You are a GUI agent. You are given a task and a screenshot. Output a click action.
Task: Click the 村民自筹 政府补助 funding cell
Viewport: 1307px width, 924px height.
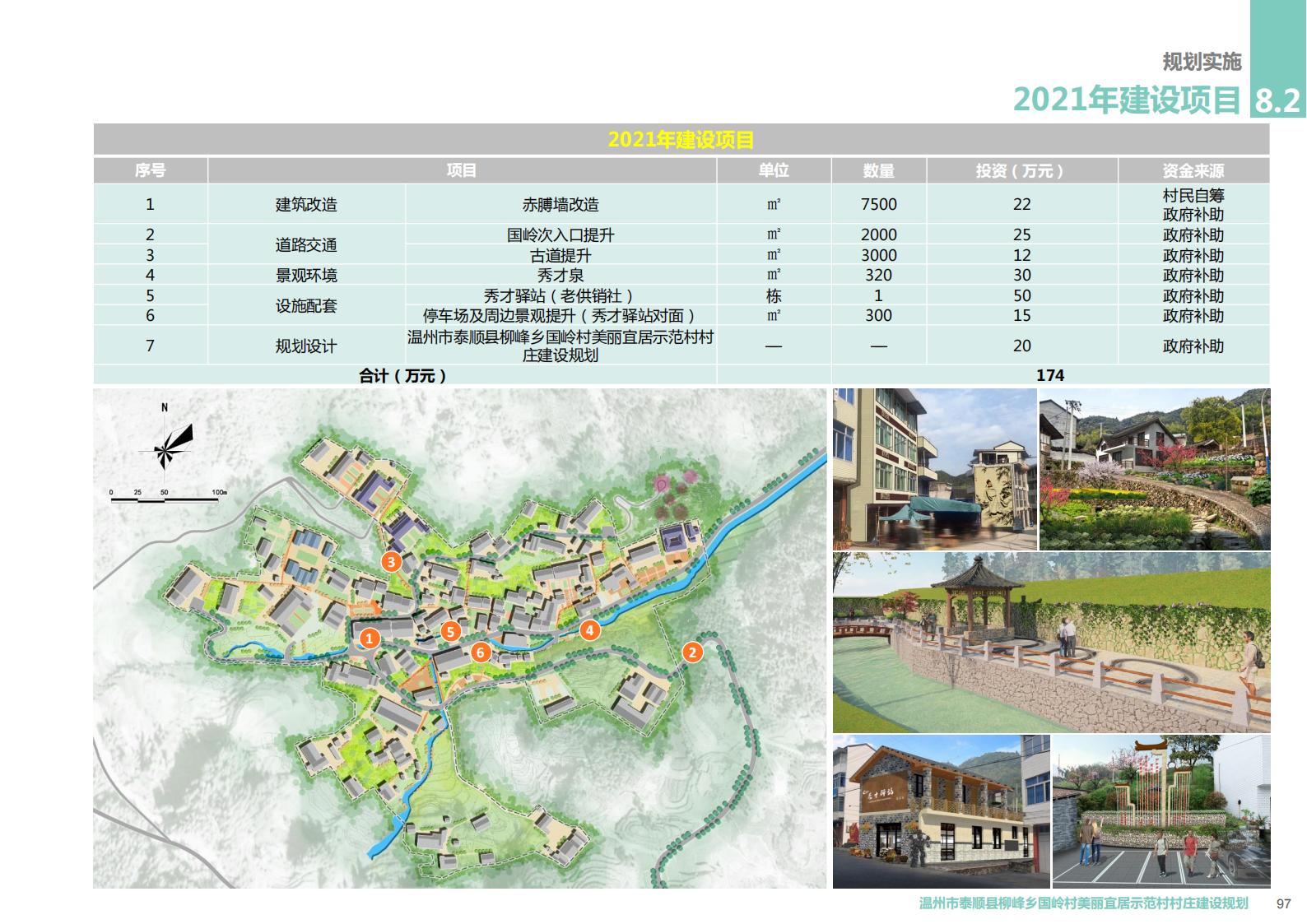click(x=1193, y=204)
